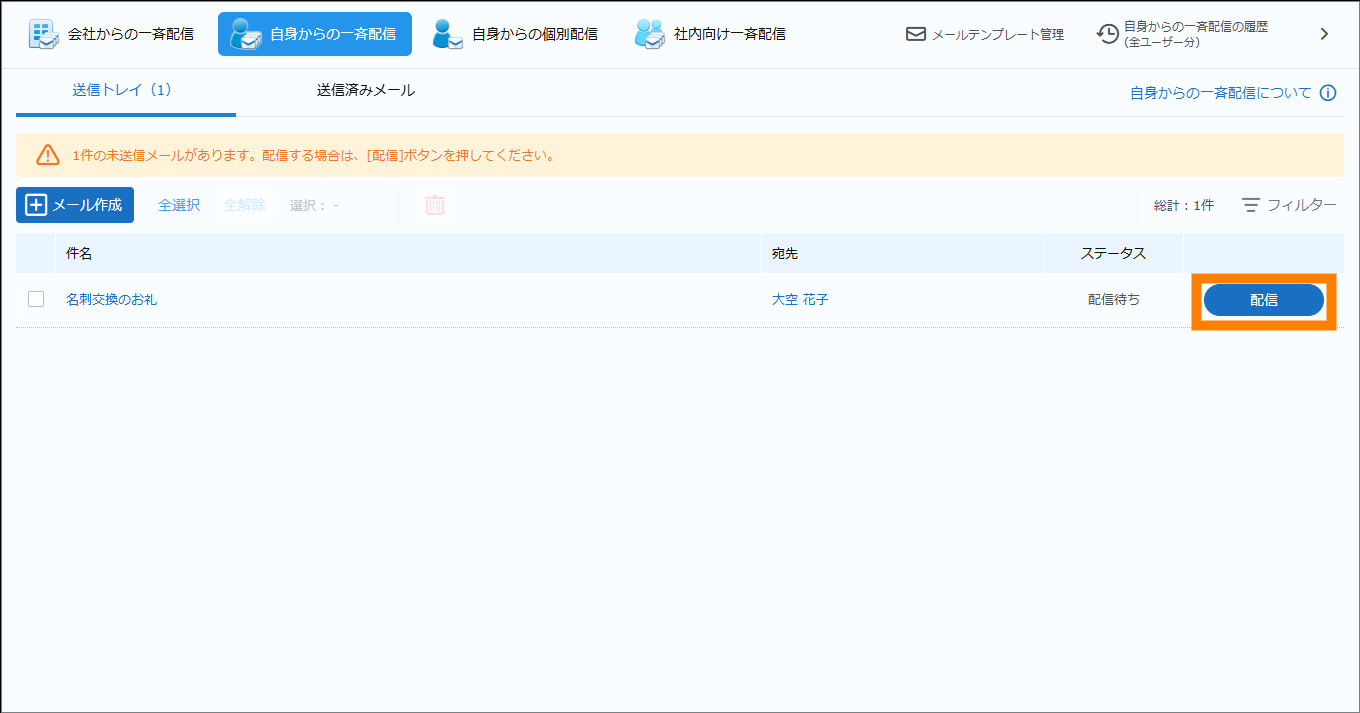This screenshot has height=713, width=1360.
Task: Expand more menu items with right chevron
Action: pyautogui.click(x=1324, y=34)
